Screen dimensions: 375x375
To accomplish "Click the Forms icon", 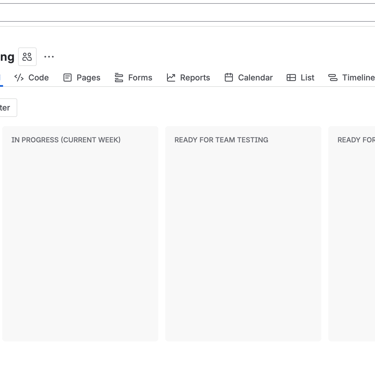I will [x=119, y=78].
